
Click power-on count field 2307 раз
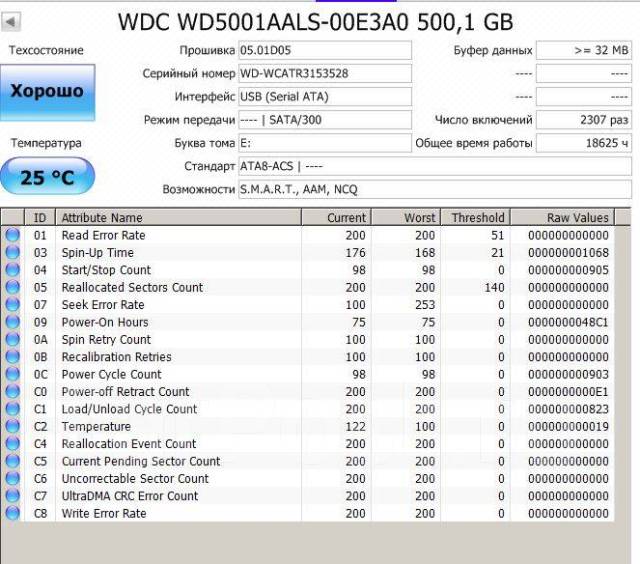[x=584, y=120]
